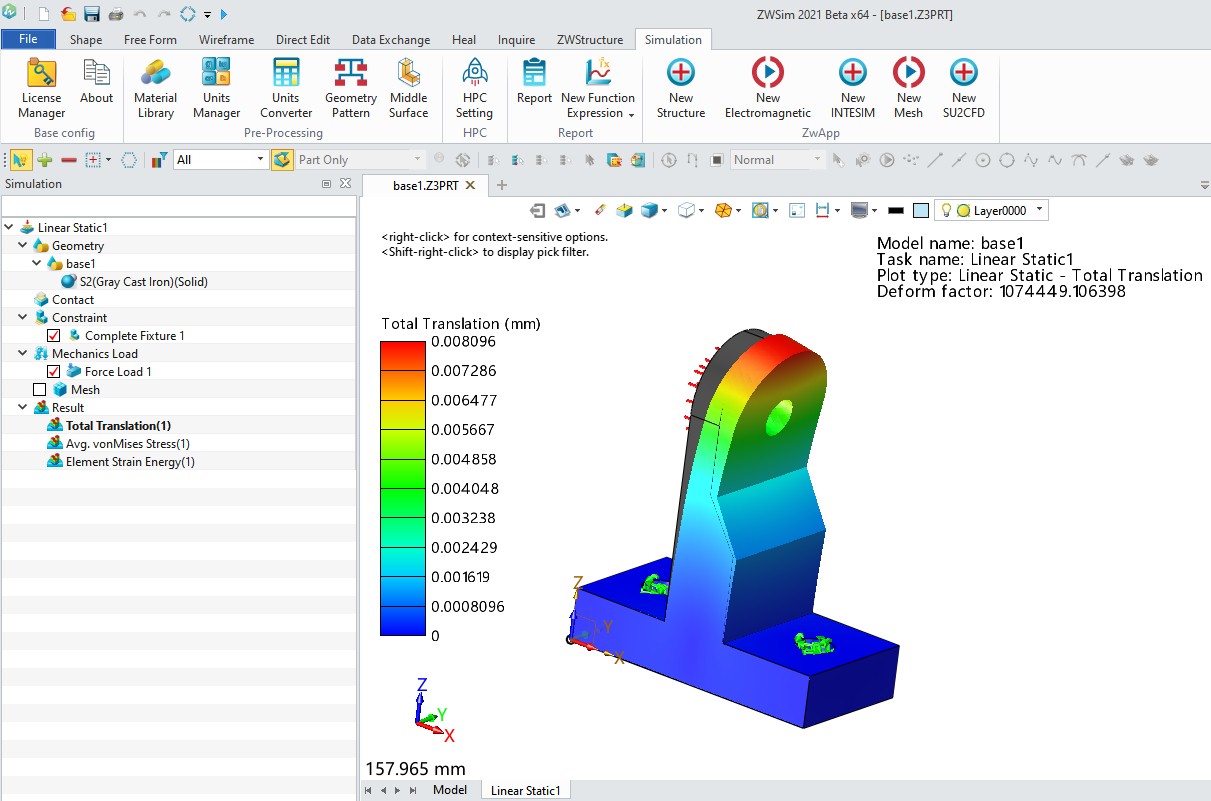Launch New INTESIM app

tap(853, 89)
